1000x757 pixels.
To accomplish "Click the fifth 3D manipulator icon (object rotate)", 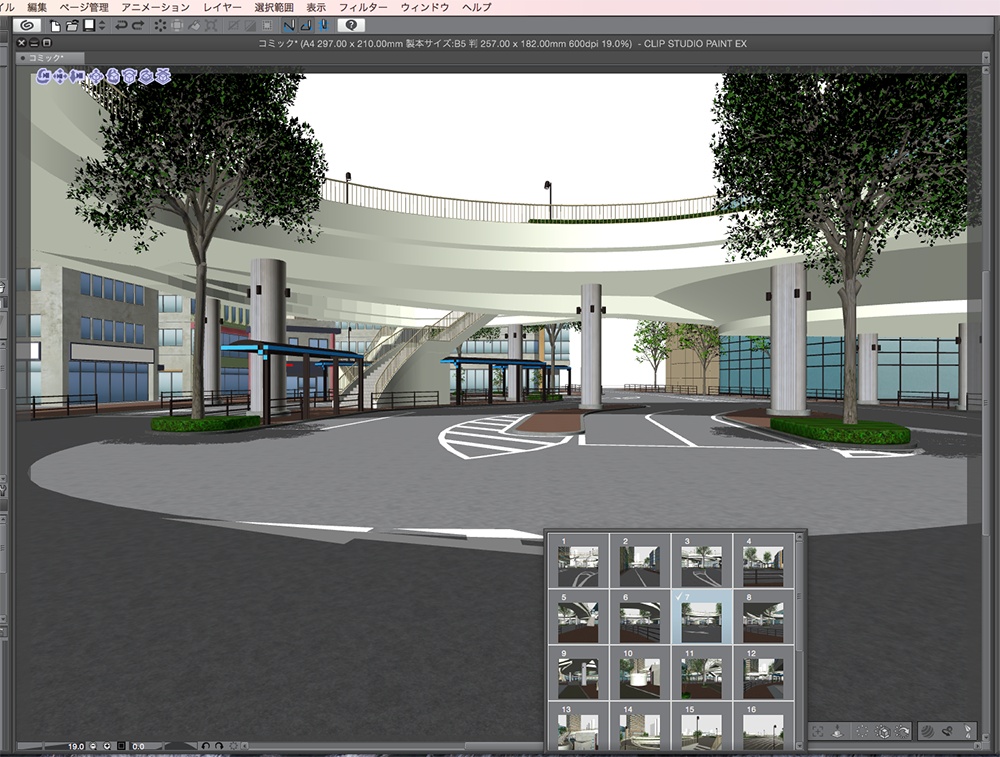I will pyautogui.click(x=113, y=77).
